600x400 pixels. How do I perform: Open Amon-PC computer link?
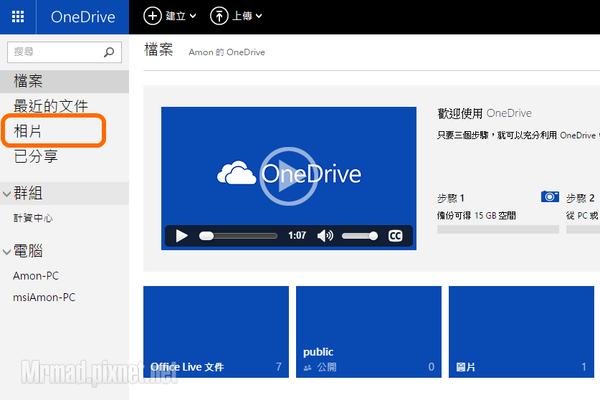[38, 275]
